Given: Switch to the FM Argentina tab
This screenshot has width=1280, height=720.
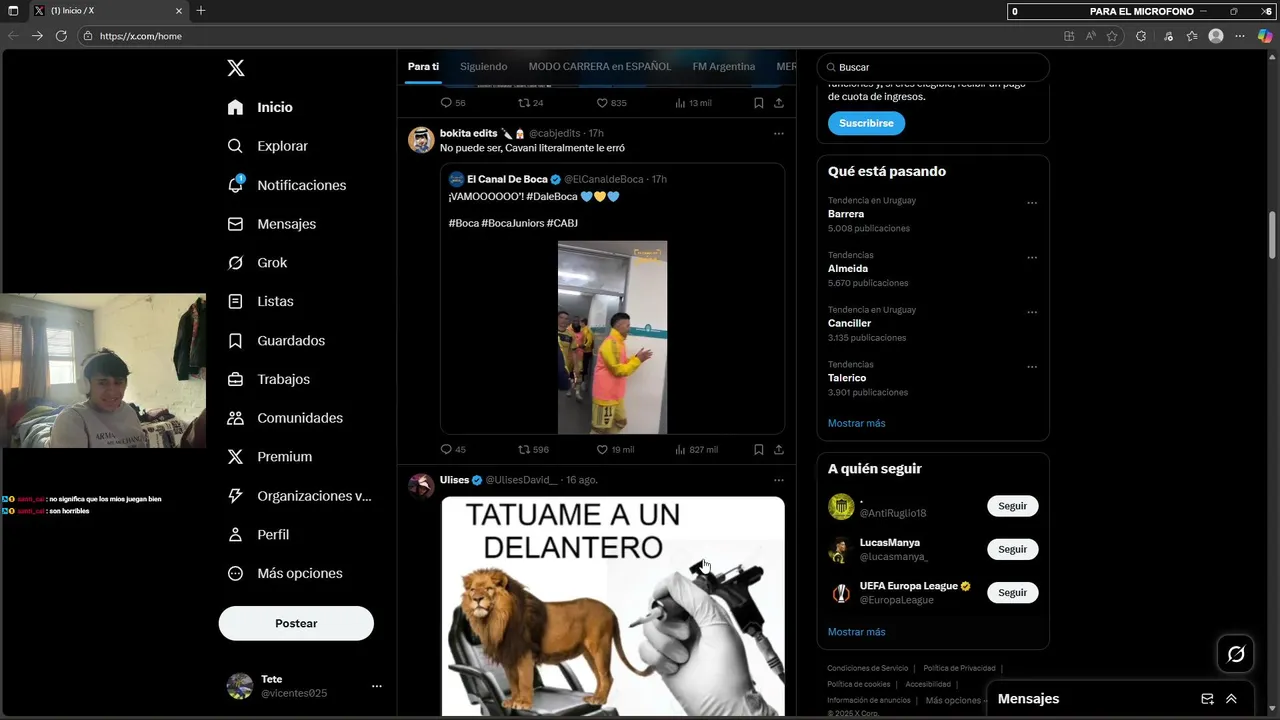Looking at the screenshot, I should 724,67.
